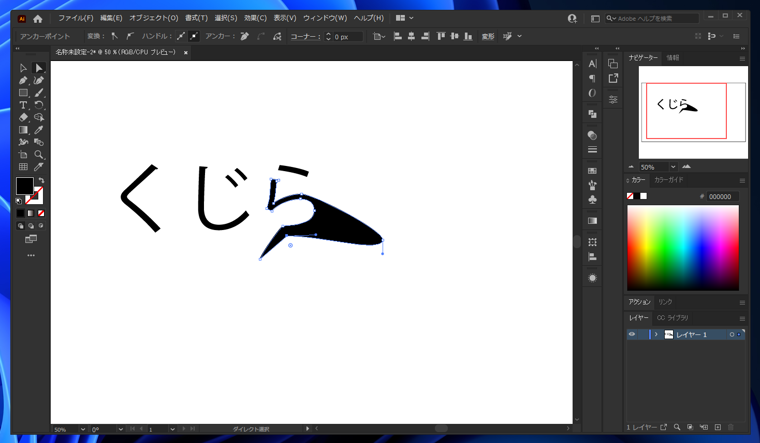The width and height of the screenshot is (760, 443).
Task: Open the ウィンドウ(W) menu
Action: pos(325,18)
